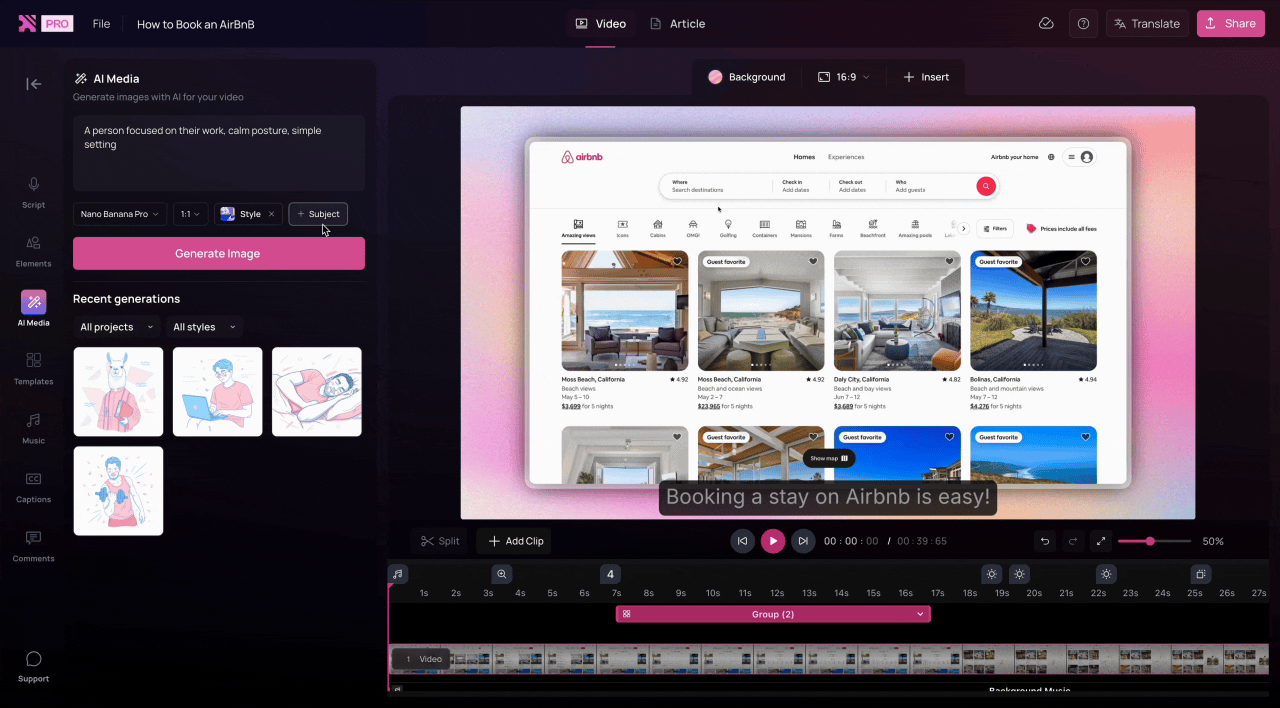Select the man lifting dumbbells thumbnail
The width and height of the screenshot is (1280, 708).
(118, 491)
